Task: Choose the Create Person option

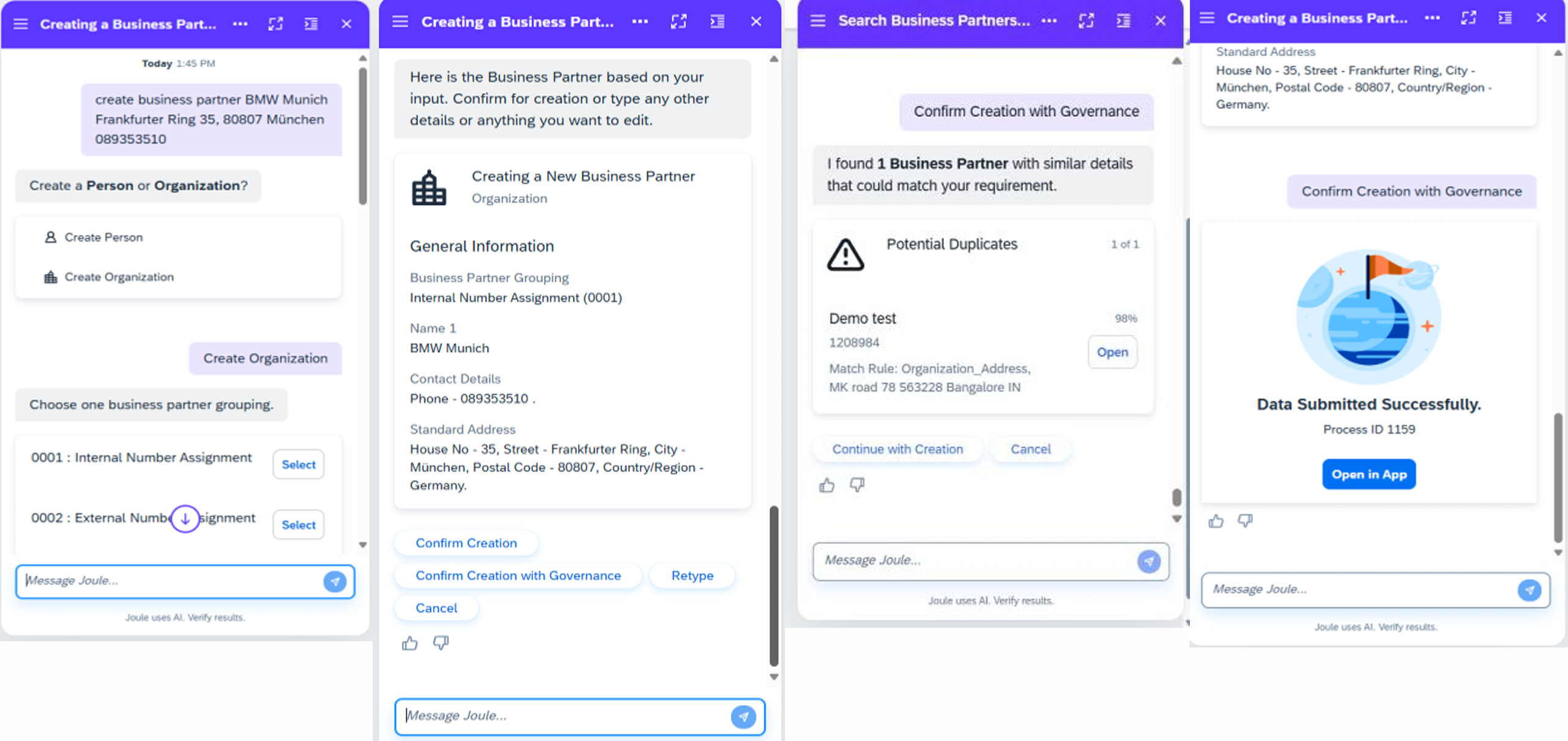Action: click(x=103, y=237)
